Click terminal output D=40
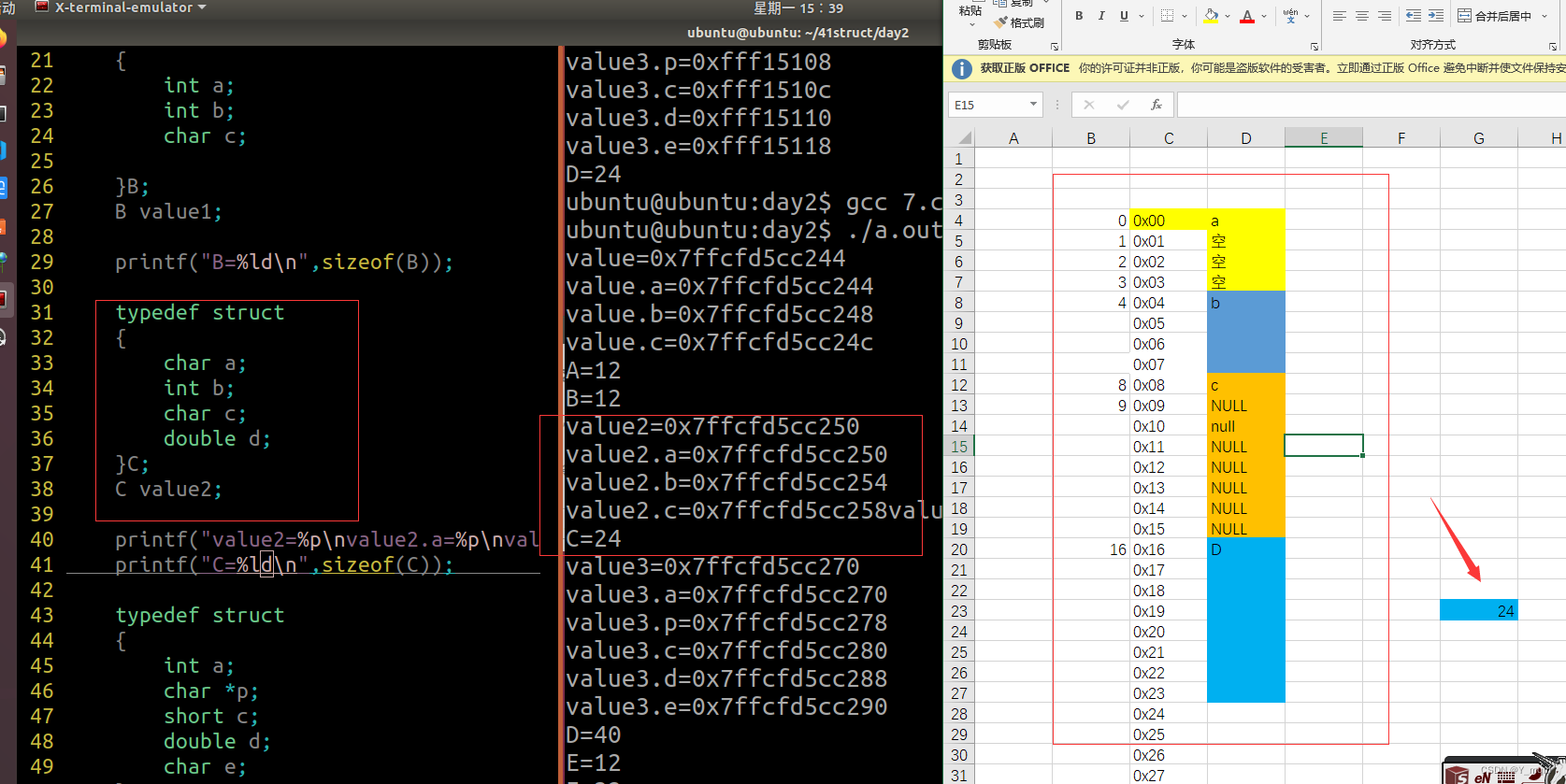Image resolution: width=1566 pixels, height=784 pixels. pyautogui.click(x=594, y=734)
